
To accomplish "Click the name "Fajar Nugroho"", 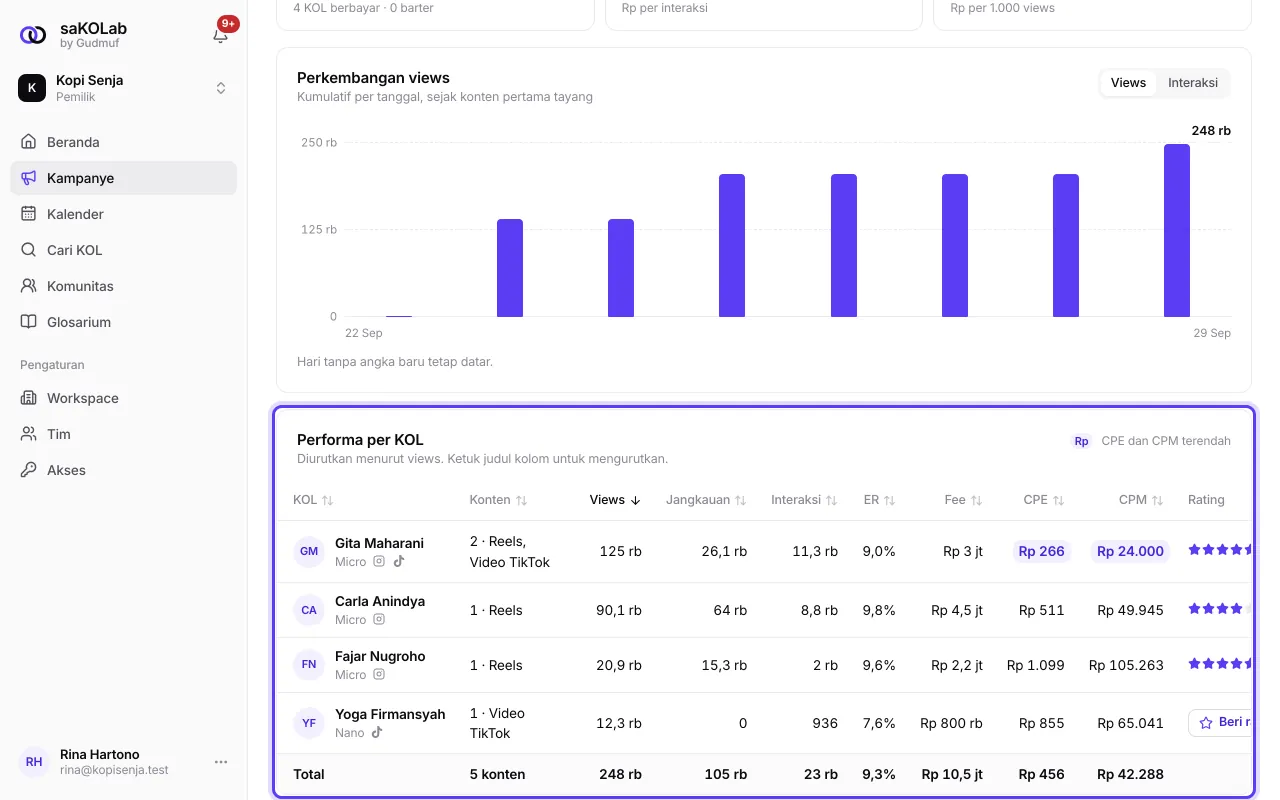I will click(x=380, y=657).
